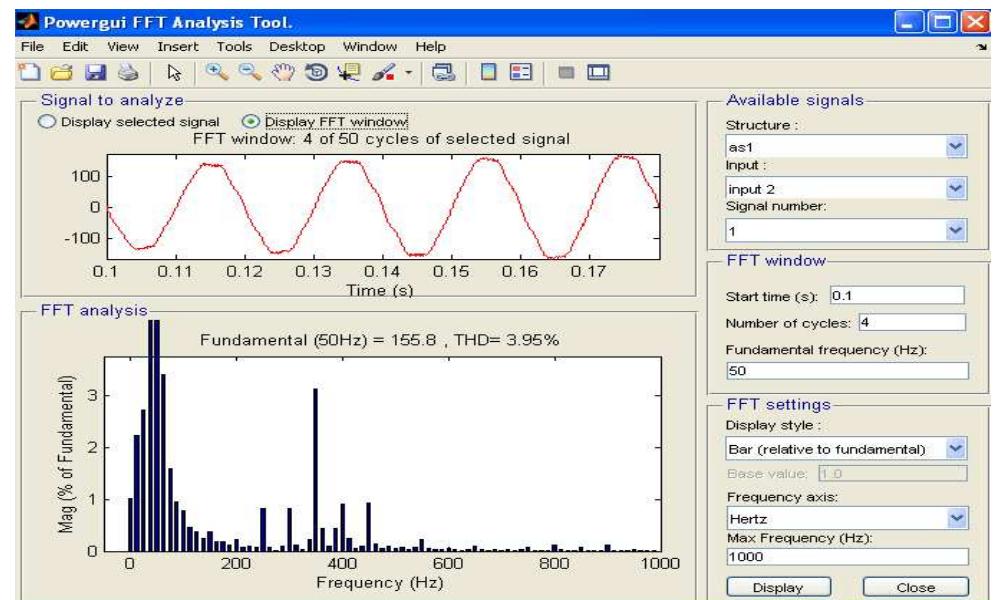This screenshot has height=600, width=1000.
Task: Activate the Zoom In magnifier tool
Action: coord(217,72)
